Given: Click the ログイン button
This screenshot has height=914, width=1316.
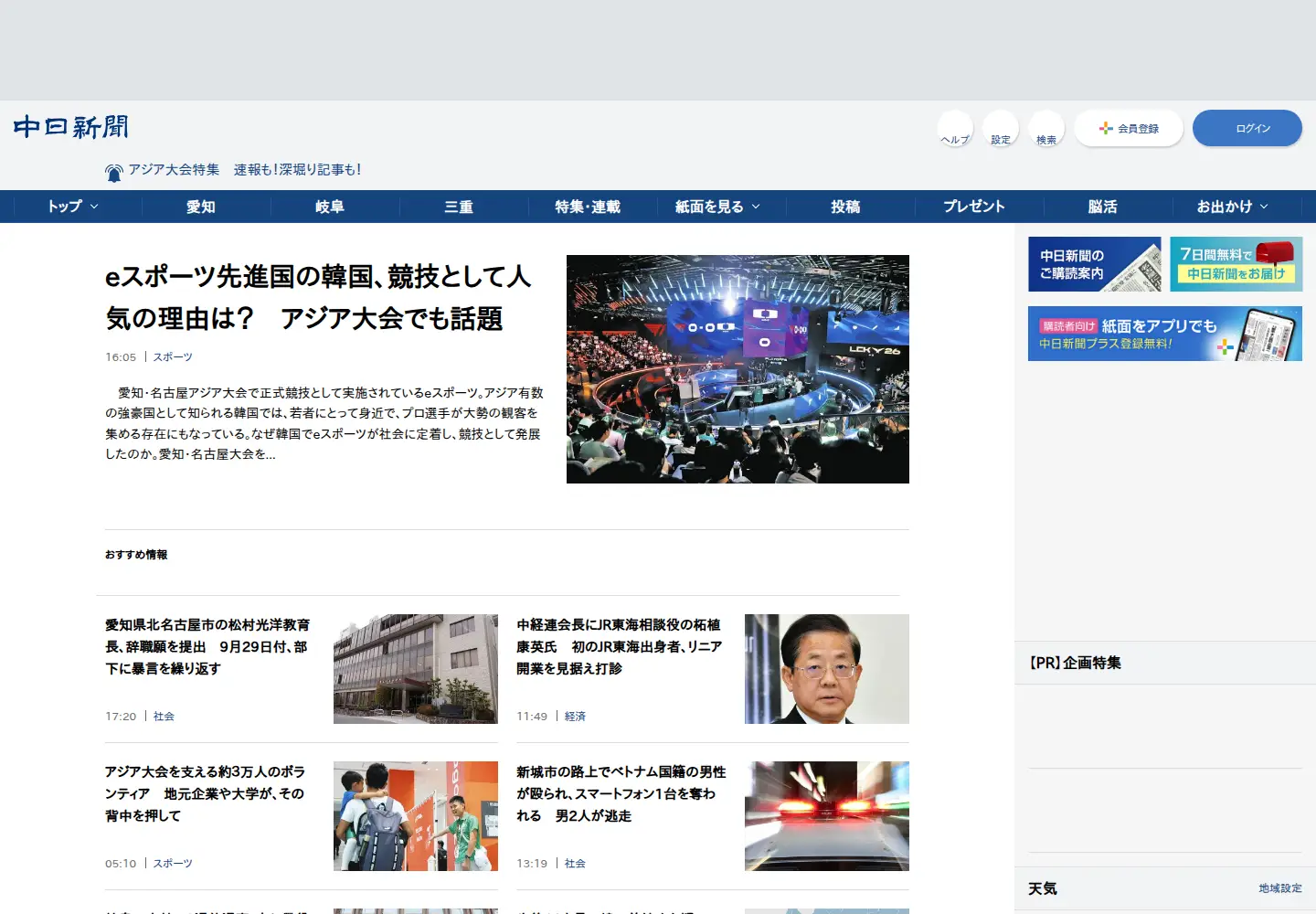Looking at the screenshot, I should tap(1247, 128).
